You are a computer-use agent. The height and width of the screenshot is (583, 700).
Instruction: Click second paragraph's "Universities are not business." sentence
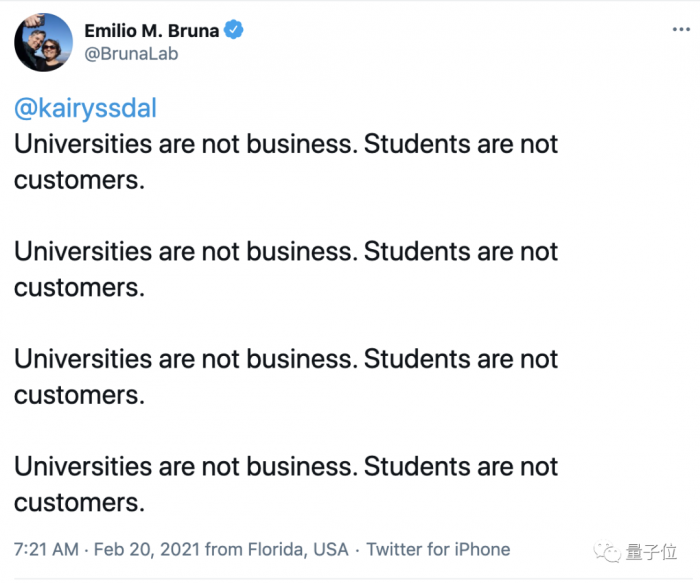pyautogui.click(x=185, y=252)
